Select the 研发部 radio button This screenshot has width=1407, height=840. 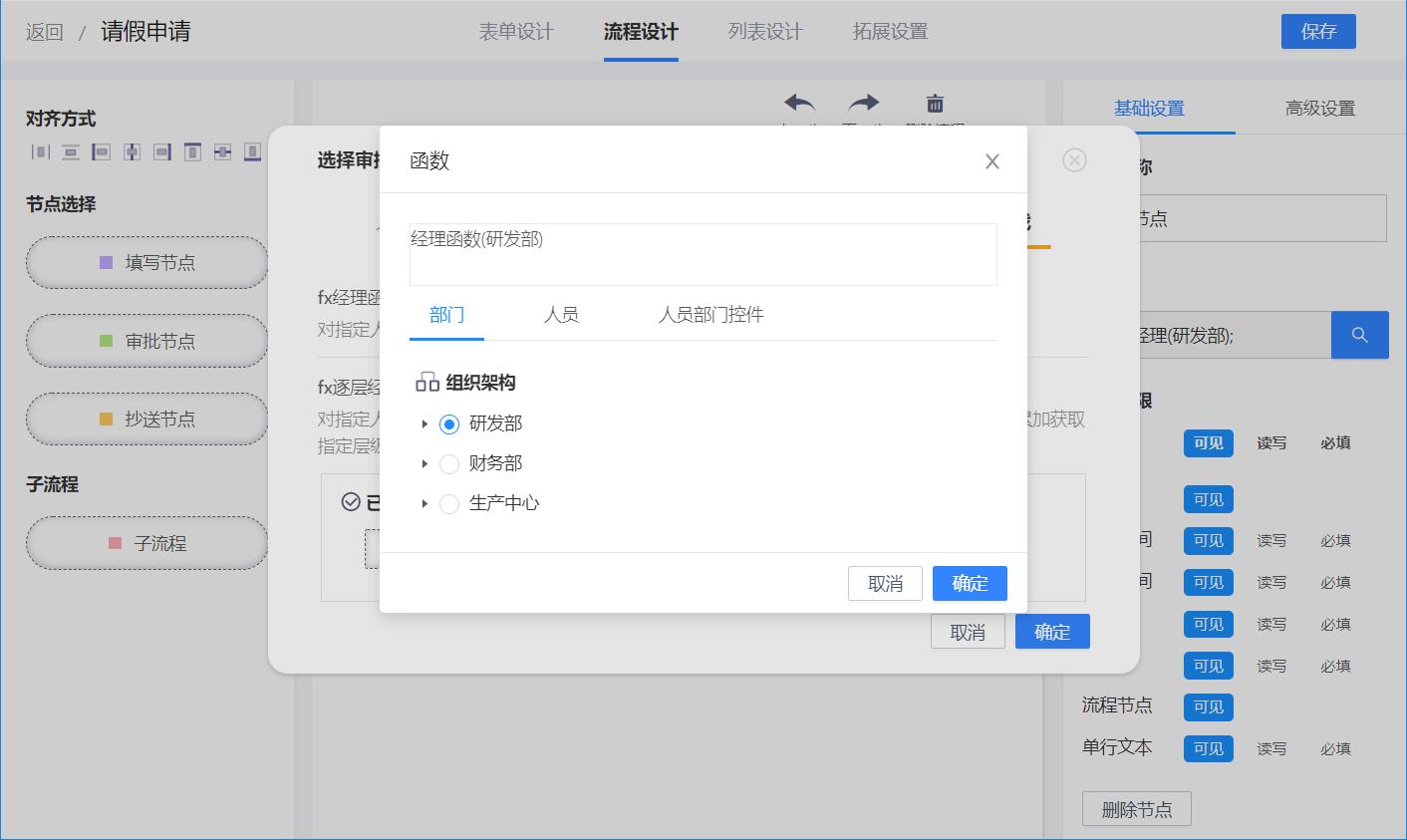(x=449, y=424)
